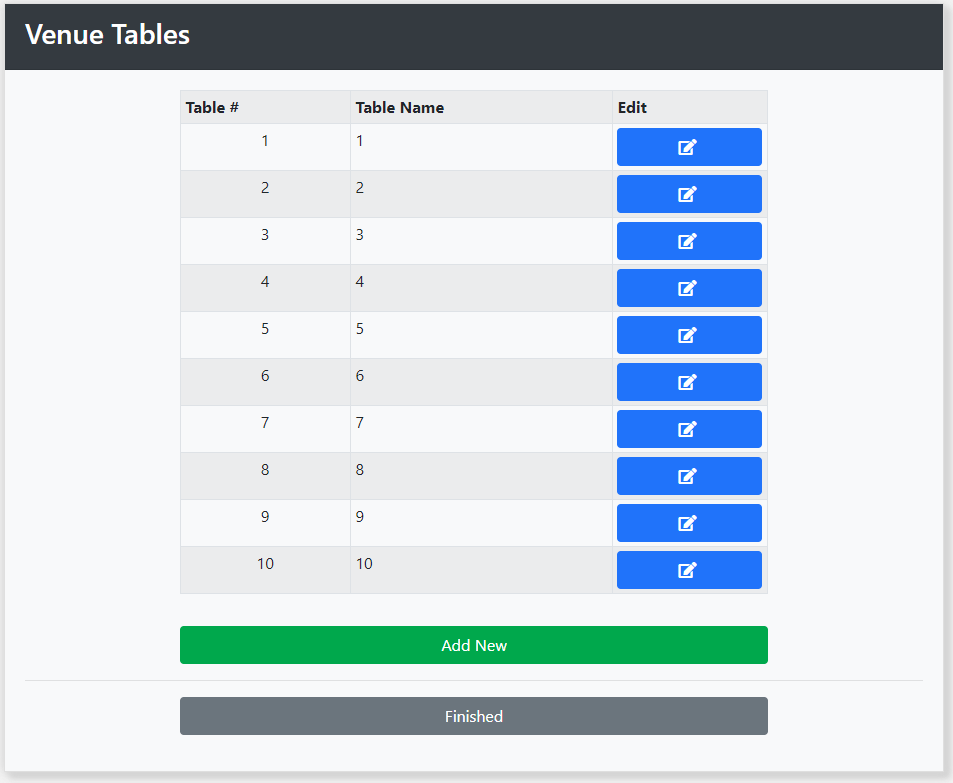Select the Table # cell showing 5
The image size is (953, 783).
[x=266, y=335]
